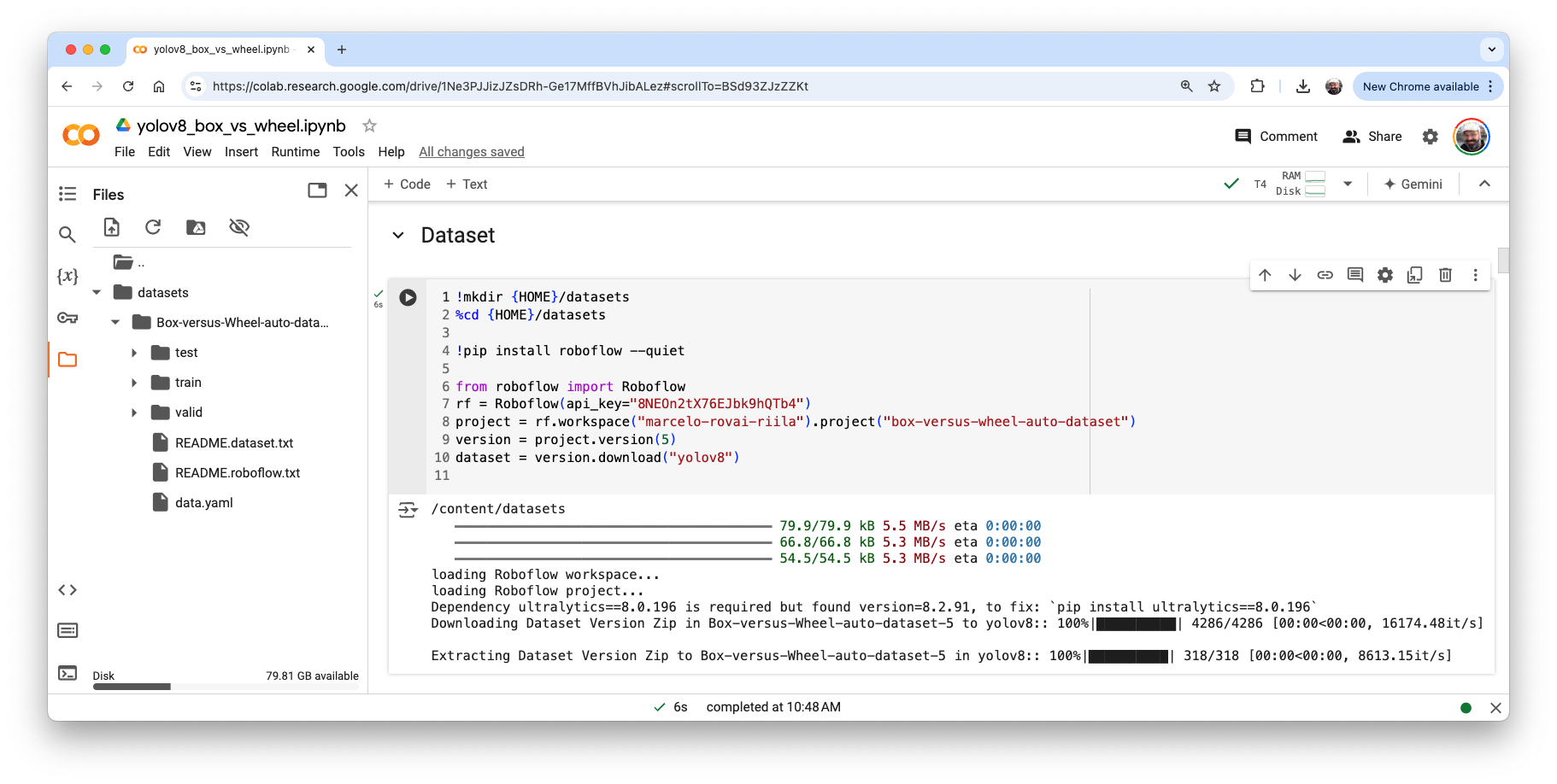The height and width of the screenshot is (784, 1557).
Task: Collapse the Dataset section
Action: (x=398, y=236)
